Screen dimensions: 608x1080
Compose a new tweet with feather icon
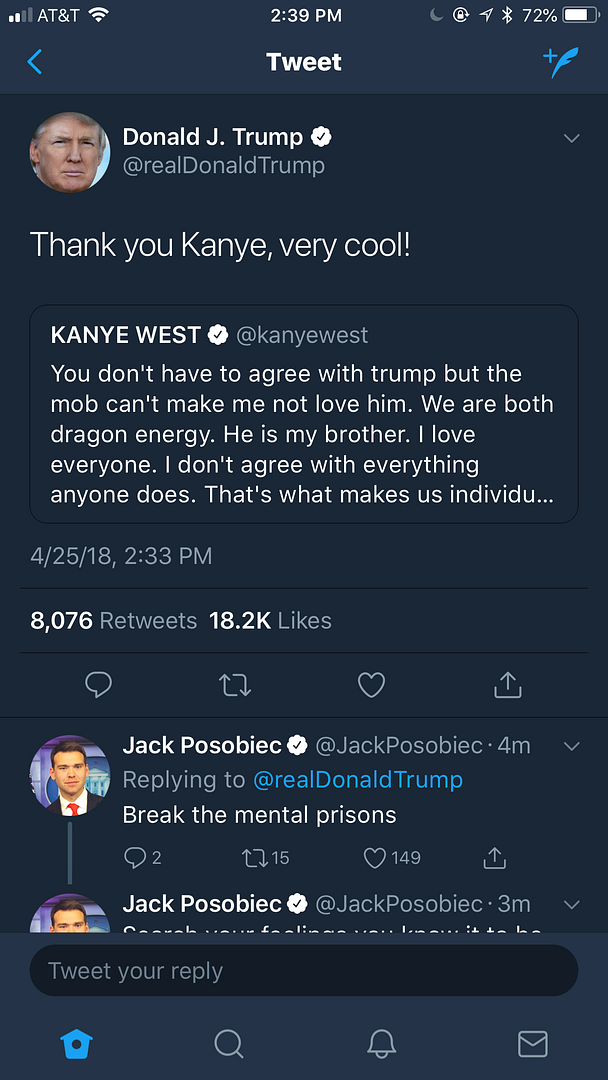pos(561,62)
